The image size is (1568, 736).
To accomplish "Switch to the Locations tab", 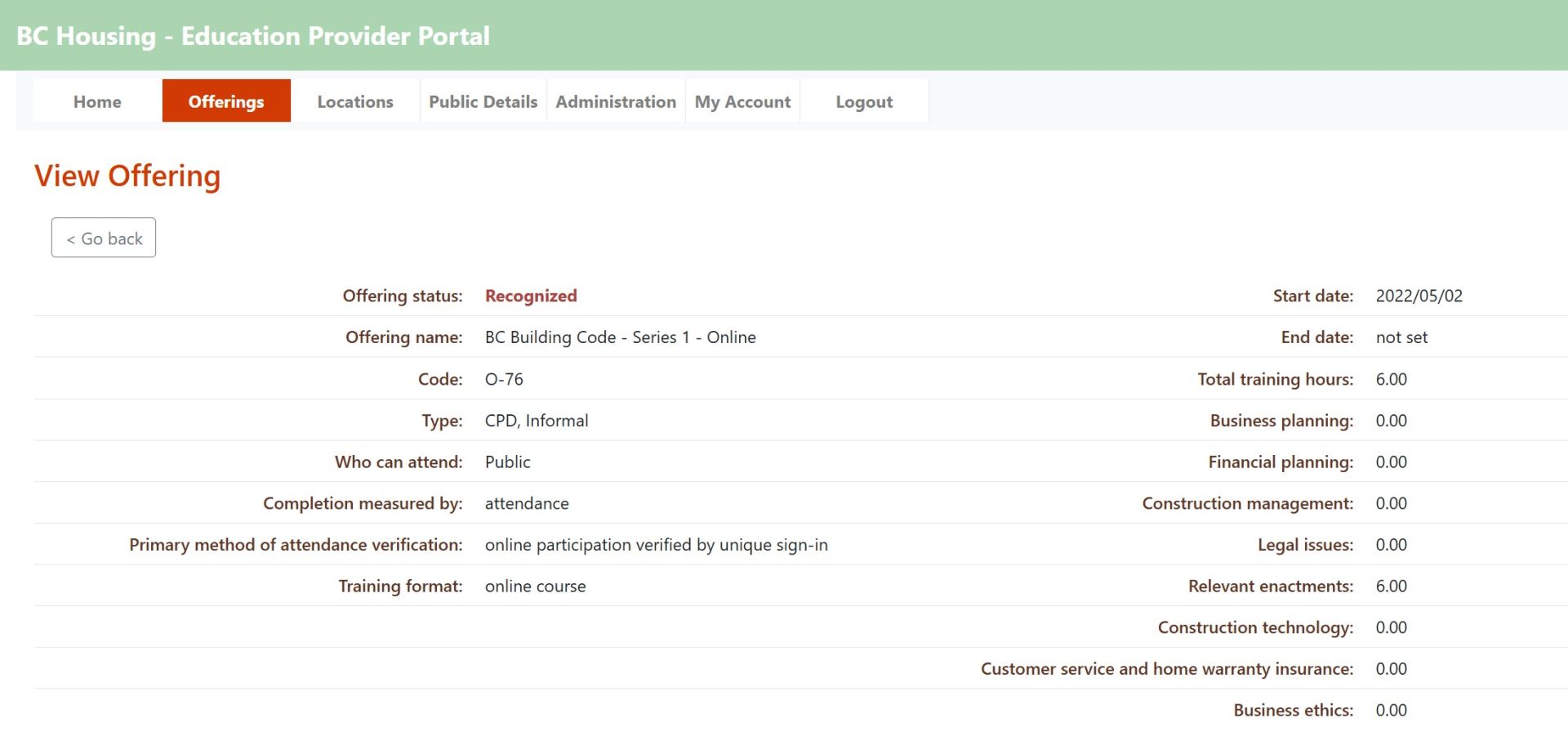I will pos(354,101).
